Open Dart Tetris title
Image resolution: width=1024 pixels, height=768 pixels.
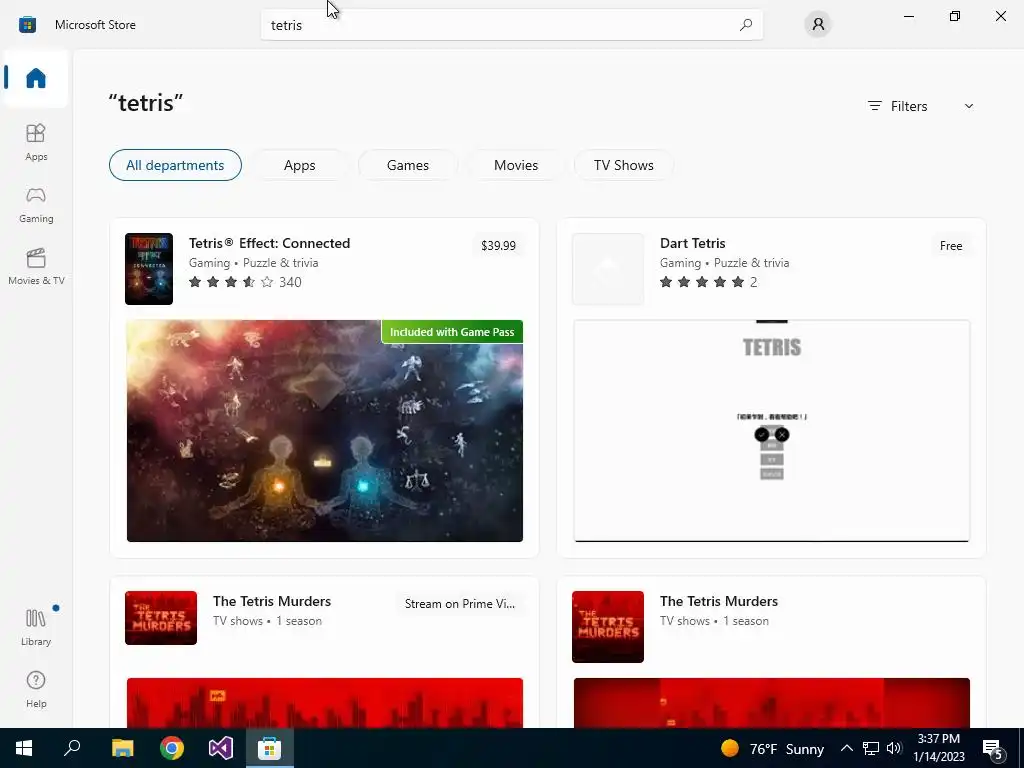click(x=692, y=243)
